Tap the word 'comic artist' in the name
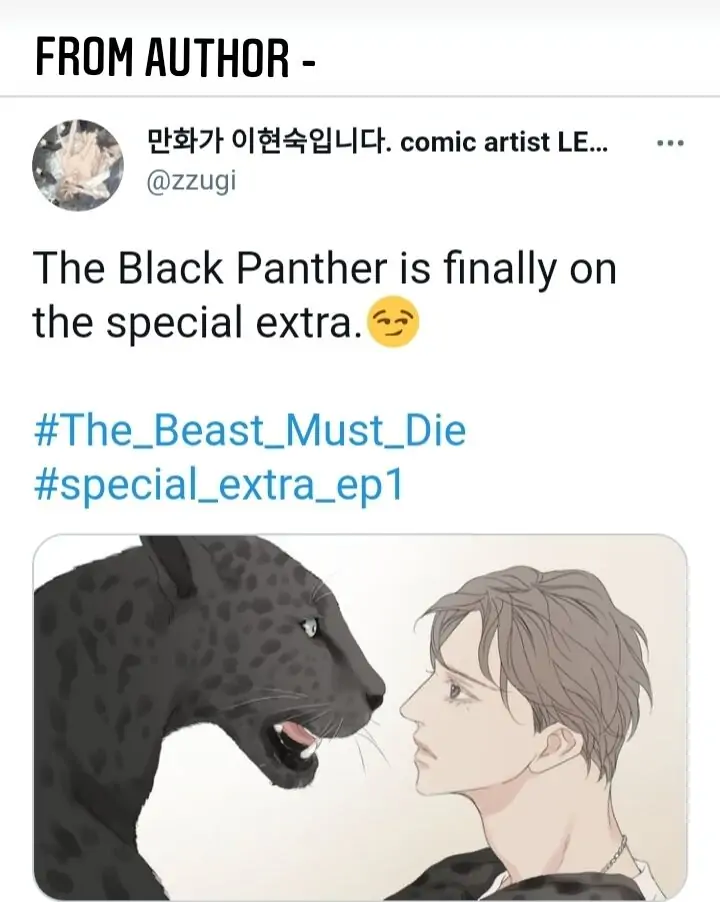This screenshot has height=902, width=720. tap(475, 142)
